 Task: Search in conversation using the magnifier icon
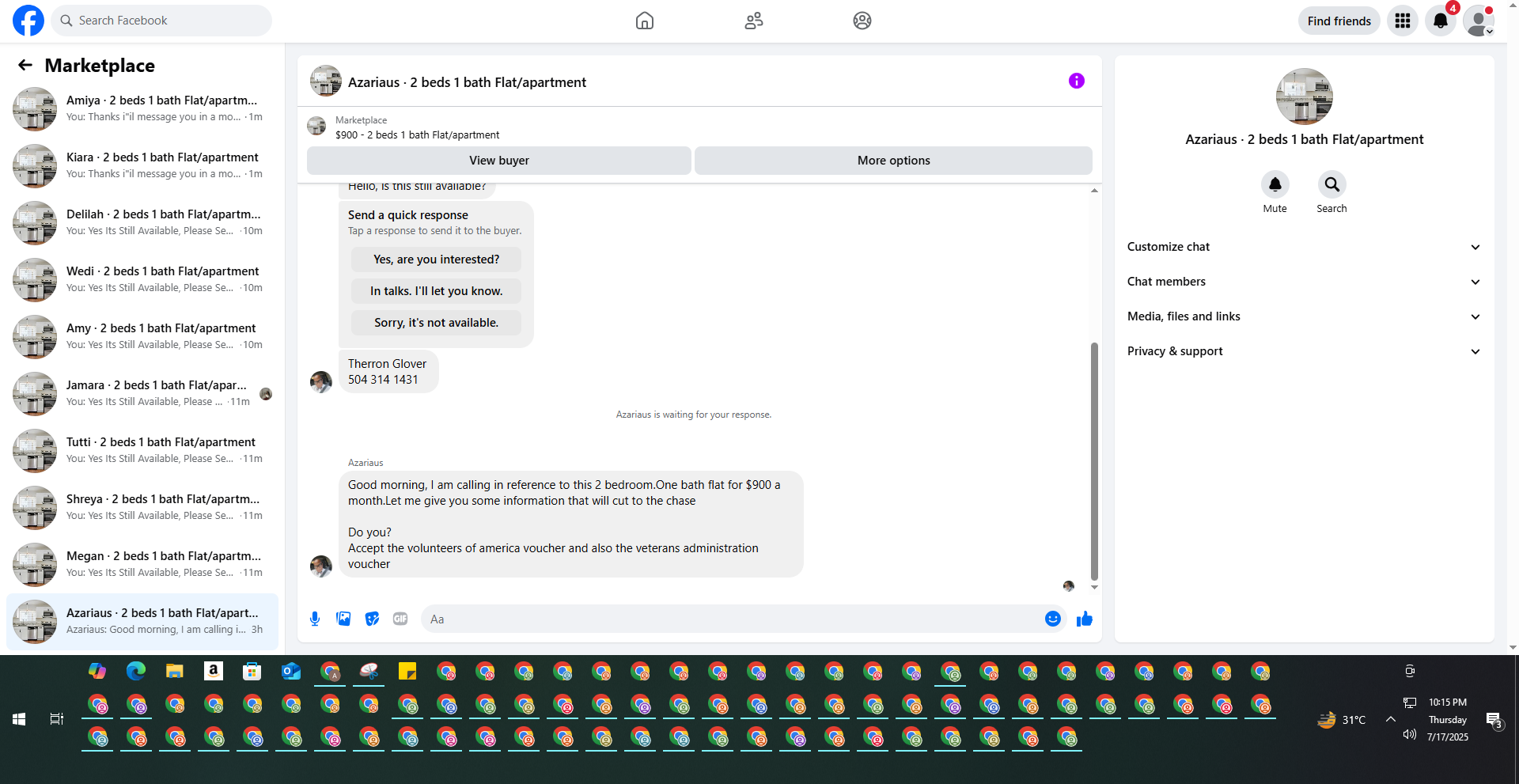(x=1332, y=184)
